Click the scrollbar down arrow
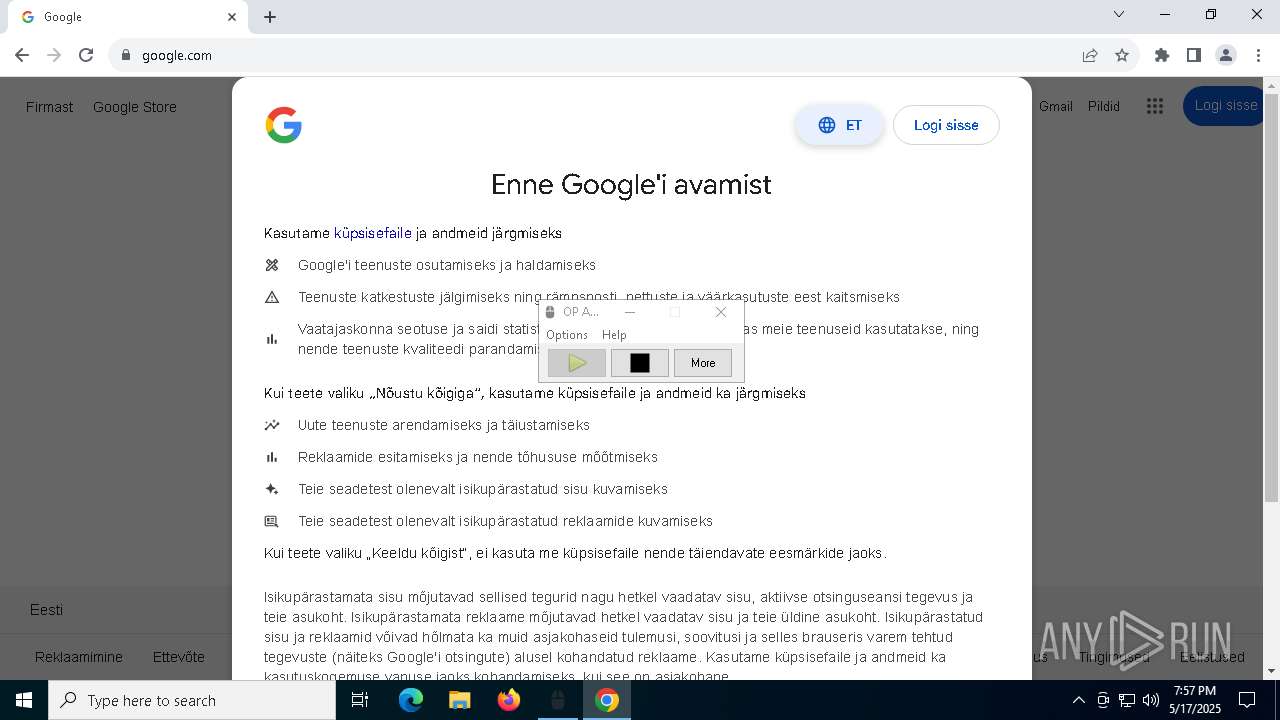 (1271, 671)
